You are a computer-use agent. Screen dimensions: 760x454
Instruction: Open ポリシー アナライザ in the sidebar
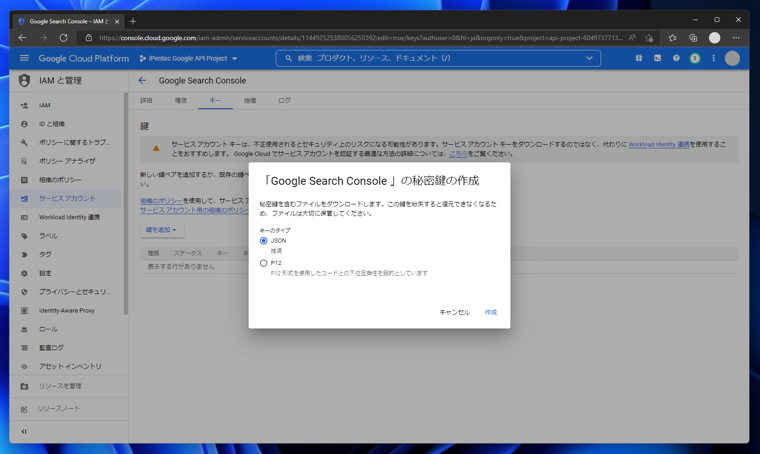(65, 161)
